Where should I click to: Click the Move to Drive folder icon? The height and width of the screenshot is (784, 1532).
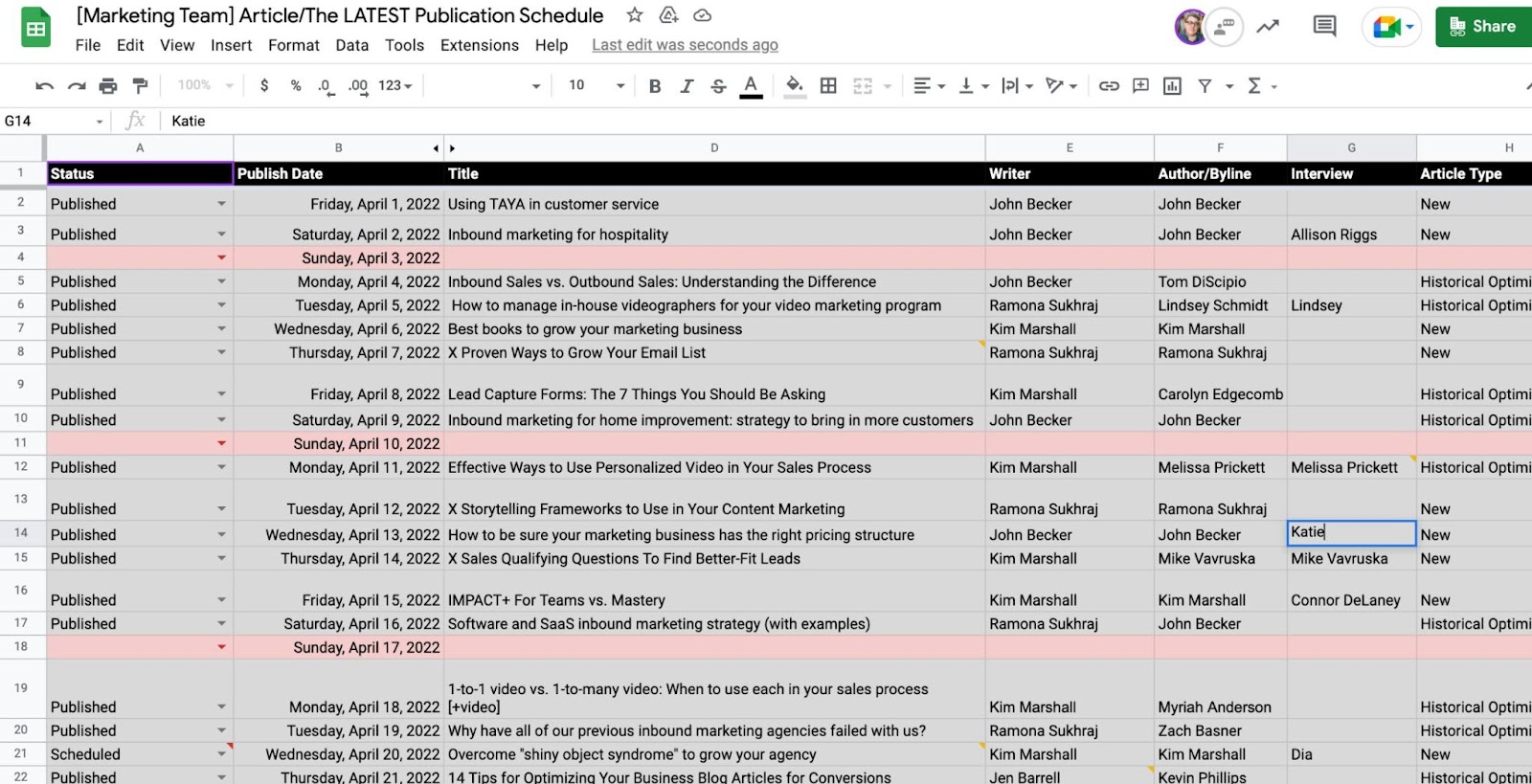[668, 15]
